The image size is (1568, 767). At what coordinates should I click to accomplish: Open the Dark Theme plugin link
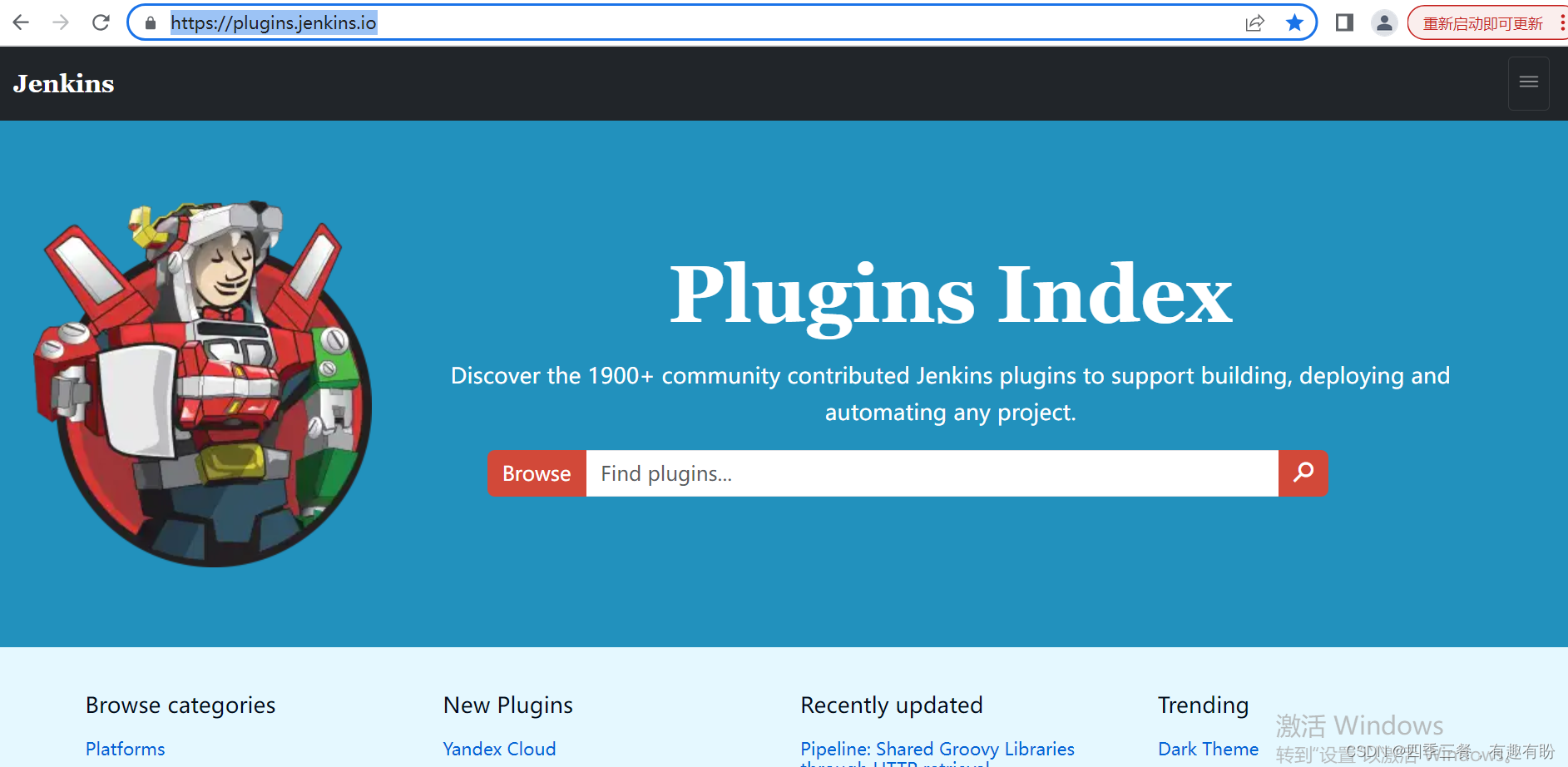tap(1208, 749)
